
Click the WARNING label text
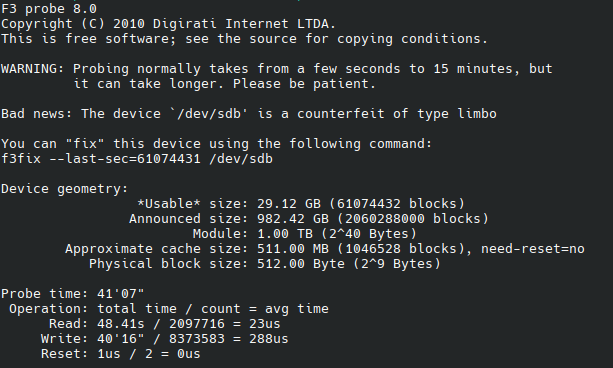click(32, 69)
